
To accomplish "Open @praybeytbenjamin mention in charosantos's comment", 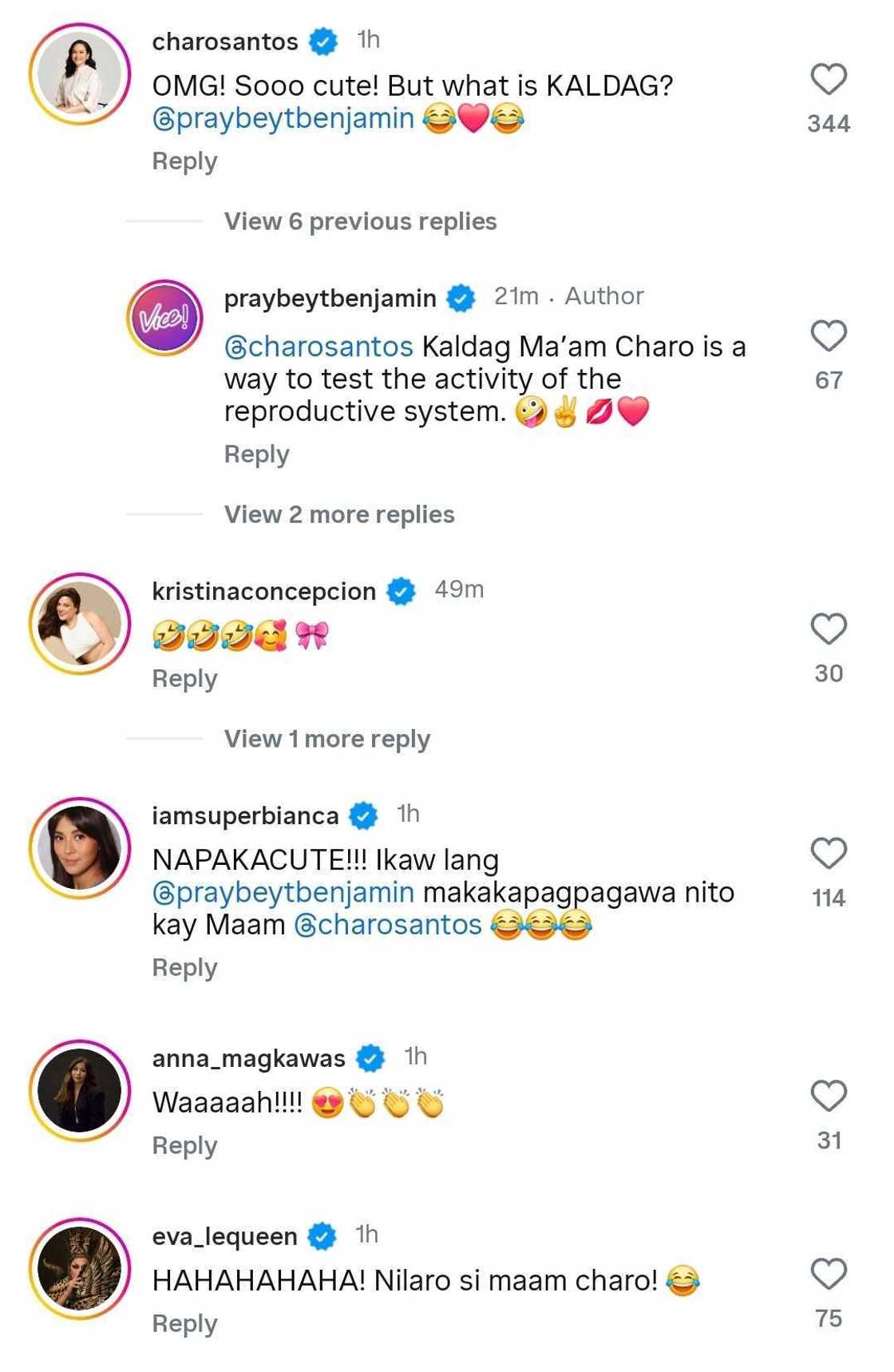I will [x=283, y=118].
